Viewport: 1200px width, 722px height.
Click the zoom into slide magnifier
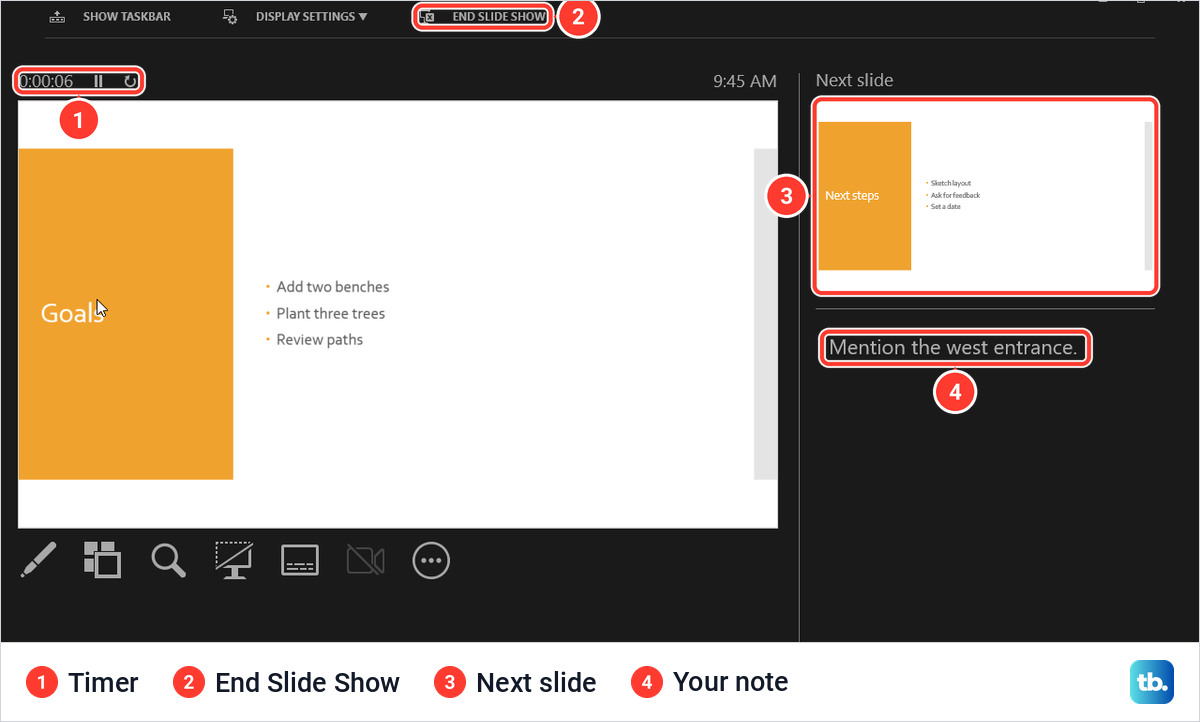click(169, 560)
